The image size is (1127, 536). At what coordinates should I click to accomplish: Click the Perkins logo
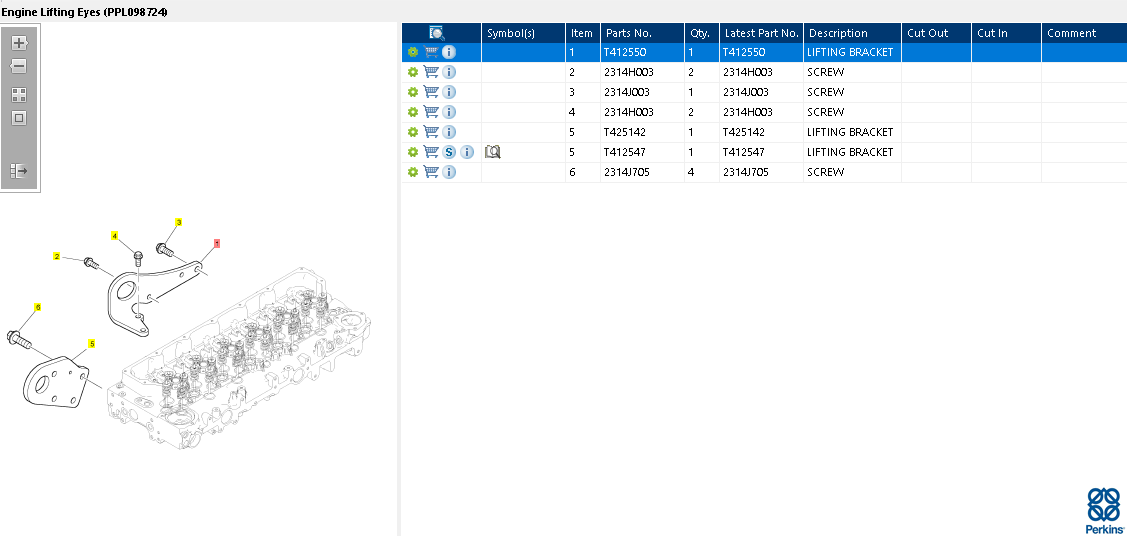[x=1103, y=510]
